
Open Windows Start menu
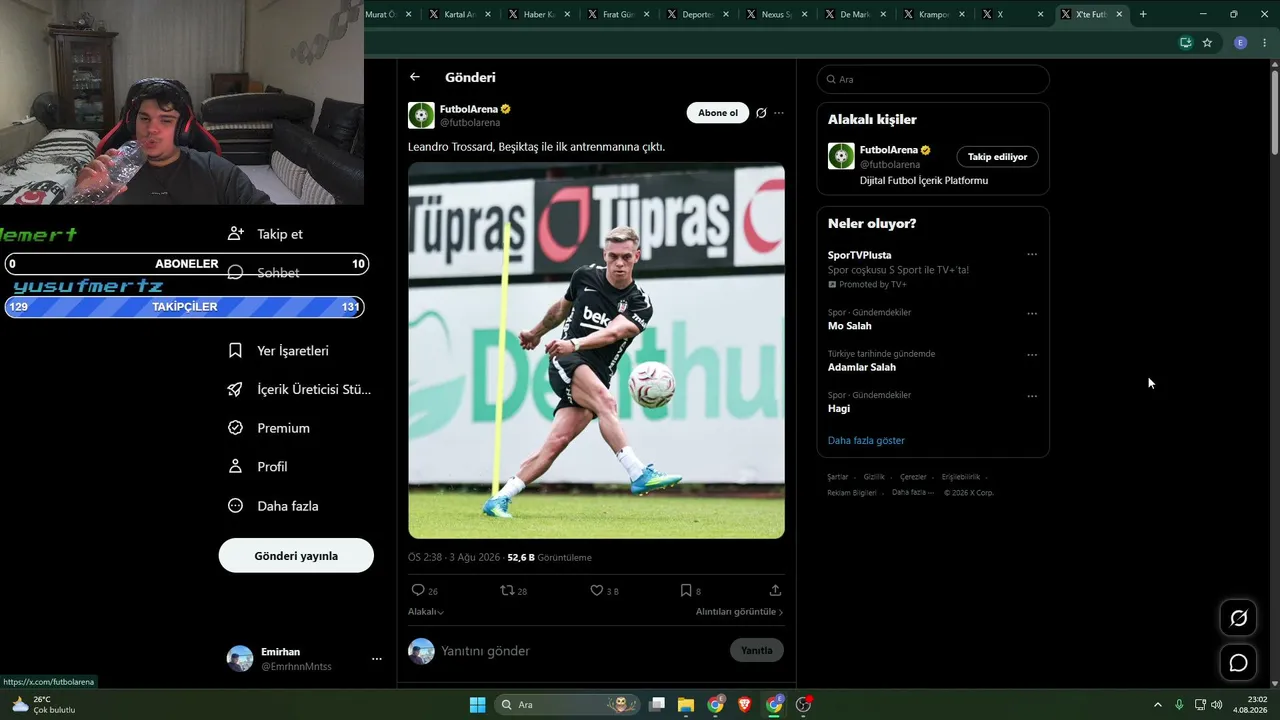(x=477, y=705)
